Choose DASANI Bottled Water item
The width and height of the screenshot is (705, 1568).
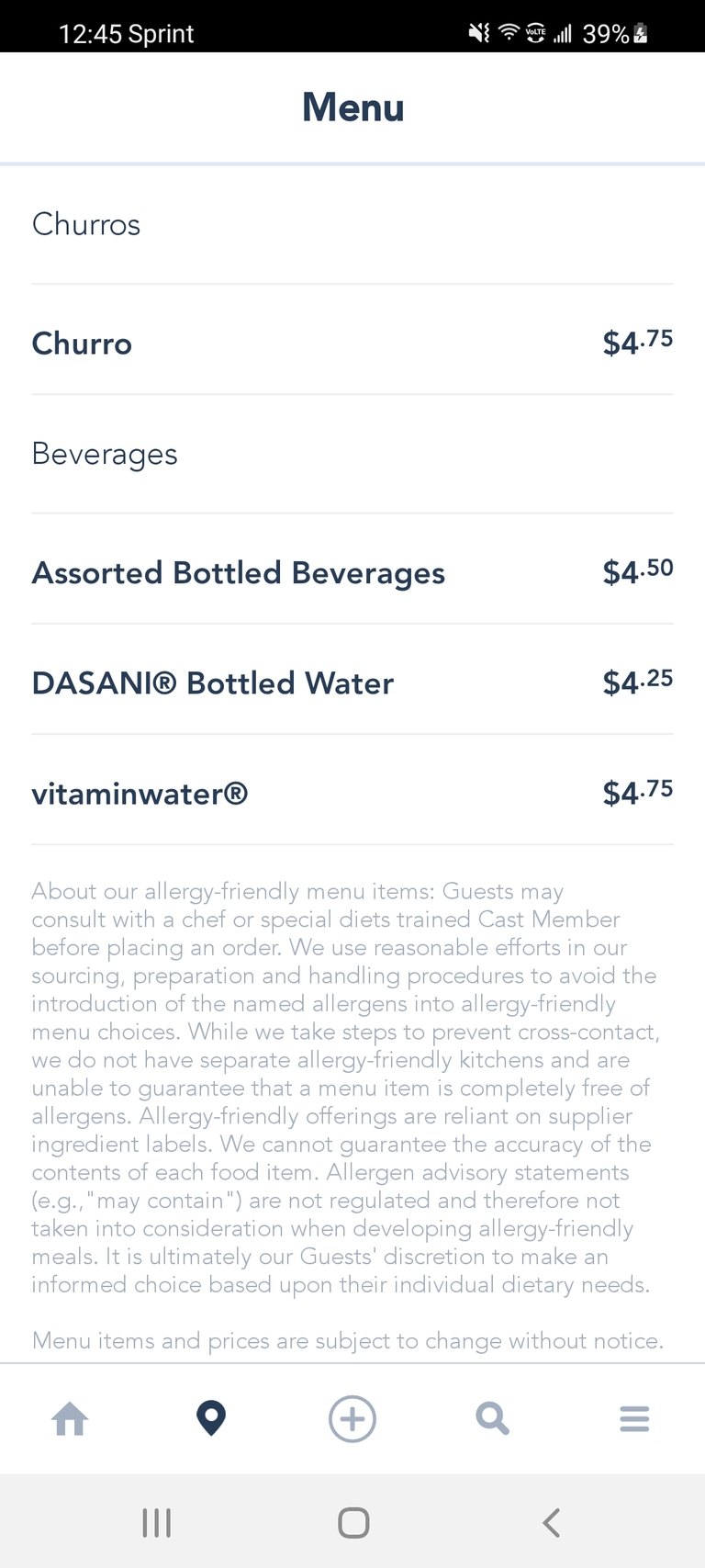[x=212, y=683]
